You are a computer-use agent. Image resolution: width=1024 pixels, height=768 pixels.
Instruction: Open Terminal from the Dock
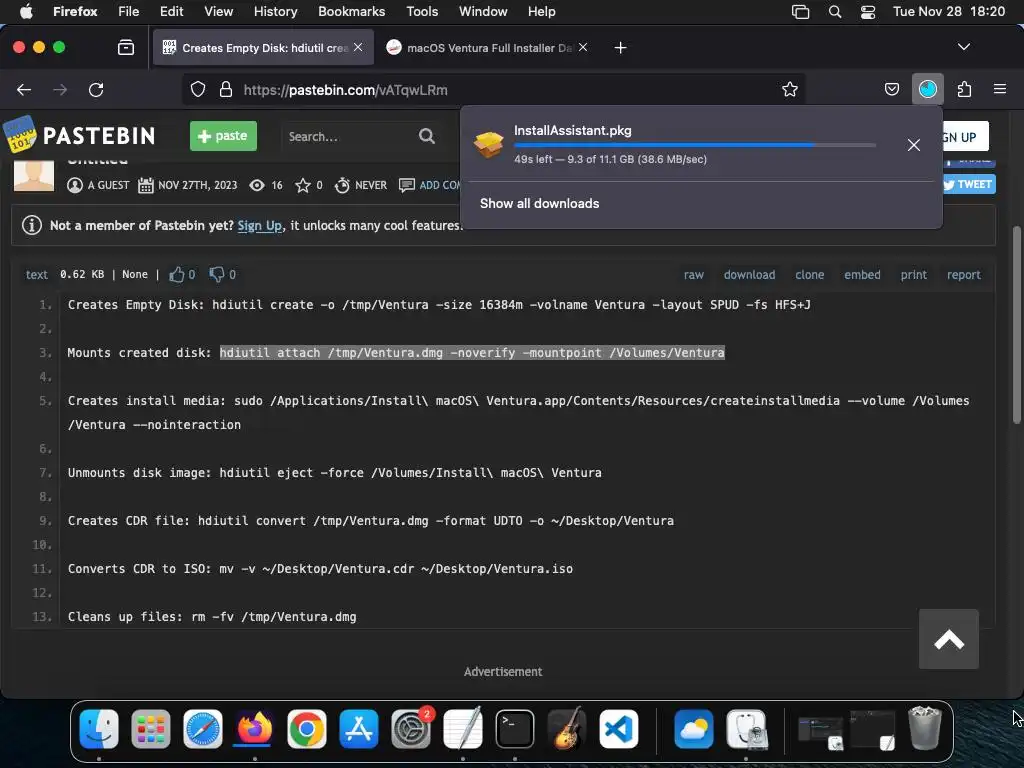pos(515,729)
